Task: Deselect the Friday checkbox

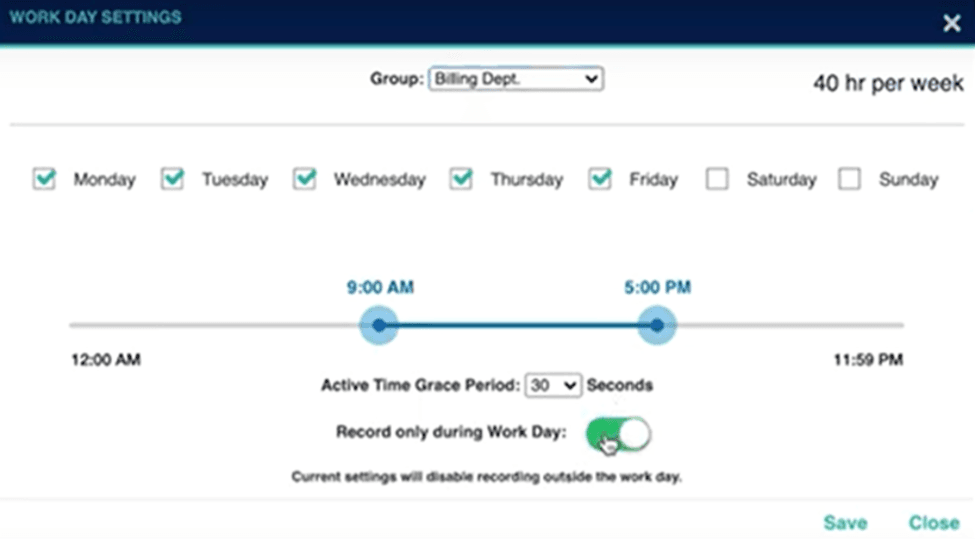Action: pos(601,179)
